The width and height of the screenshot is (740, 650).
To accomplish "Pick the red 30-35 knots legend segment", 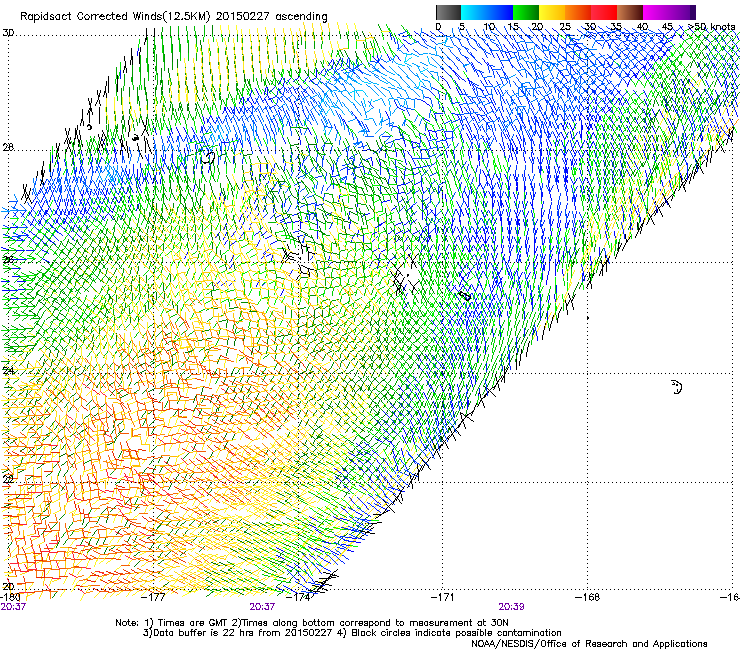I will (604, 12).
